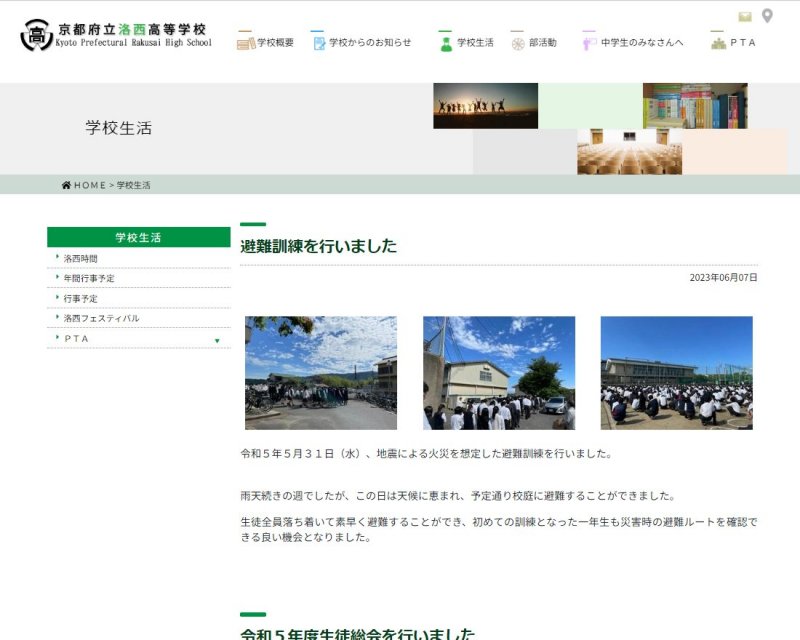Open 行事予定 sidebar link
Image resolution: width=800 pixels, height=640 pixels.
[x=81, y=298]
